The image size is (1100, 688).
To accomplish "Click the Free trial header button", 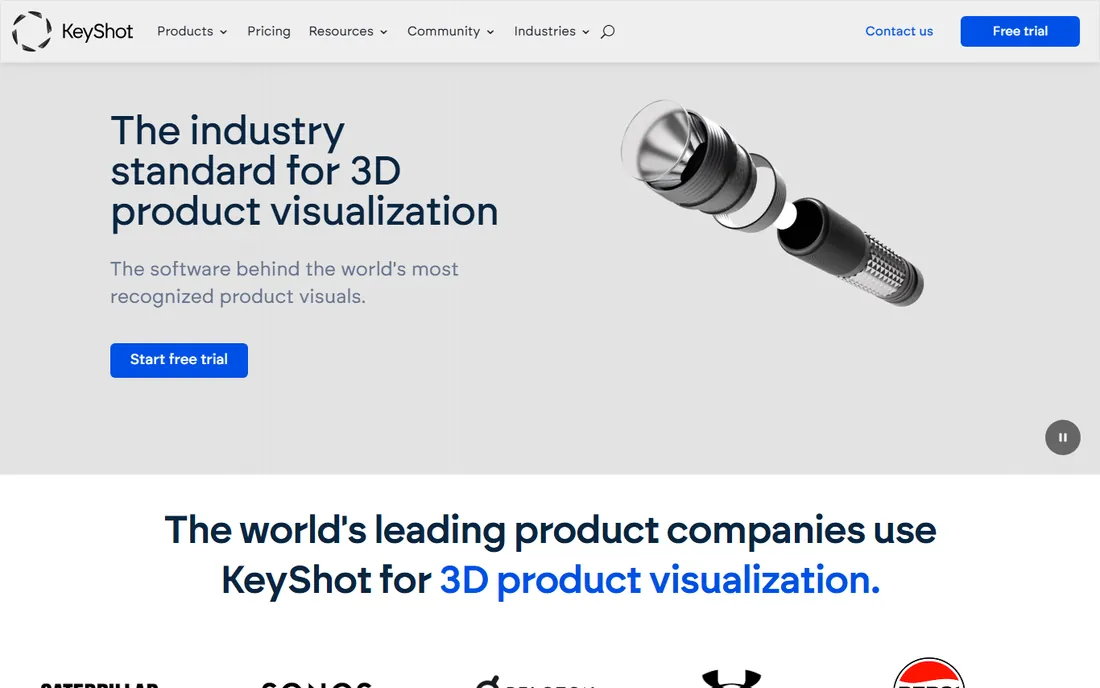I will click(x=1019, y=32).
